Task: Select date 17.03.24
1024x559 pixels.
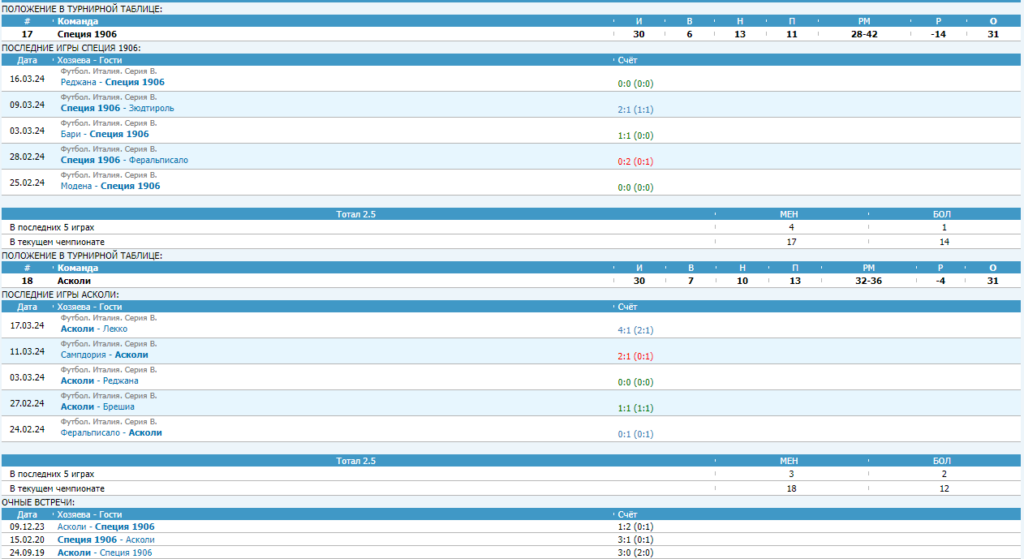Action: point(27,326)
